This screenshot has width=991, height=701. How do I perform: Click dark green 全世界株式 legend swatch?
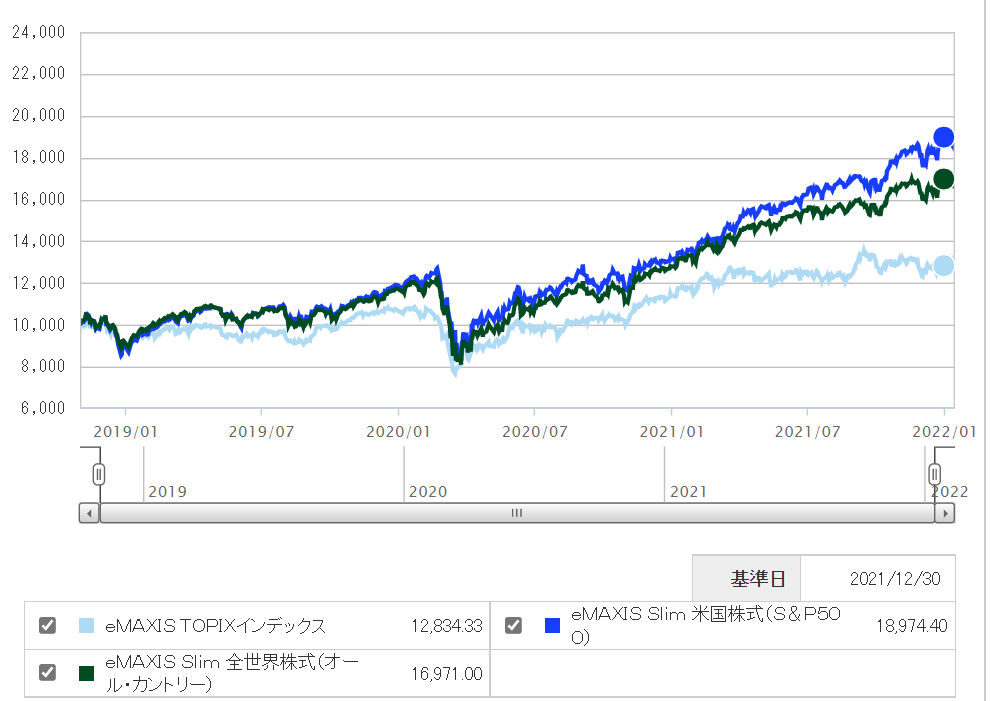(87, 673)
